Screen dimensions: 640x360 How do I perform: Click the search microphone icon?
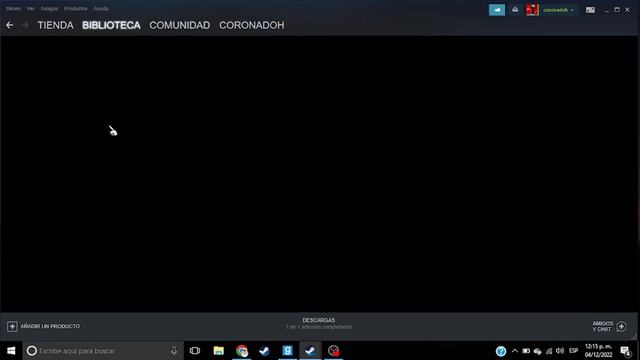pos(174,351)
